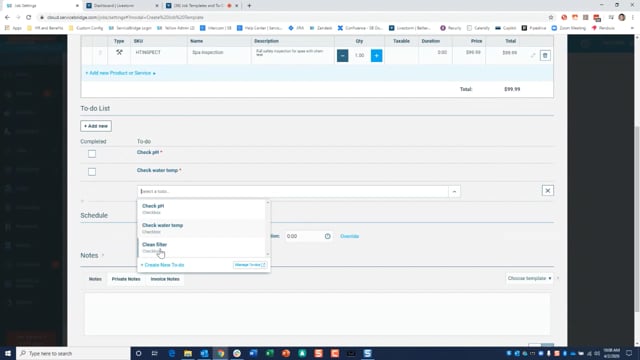Select 'Clean filter' from the dropdown list

pyautogui.click(x=202, y=247)
